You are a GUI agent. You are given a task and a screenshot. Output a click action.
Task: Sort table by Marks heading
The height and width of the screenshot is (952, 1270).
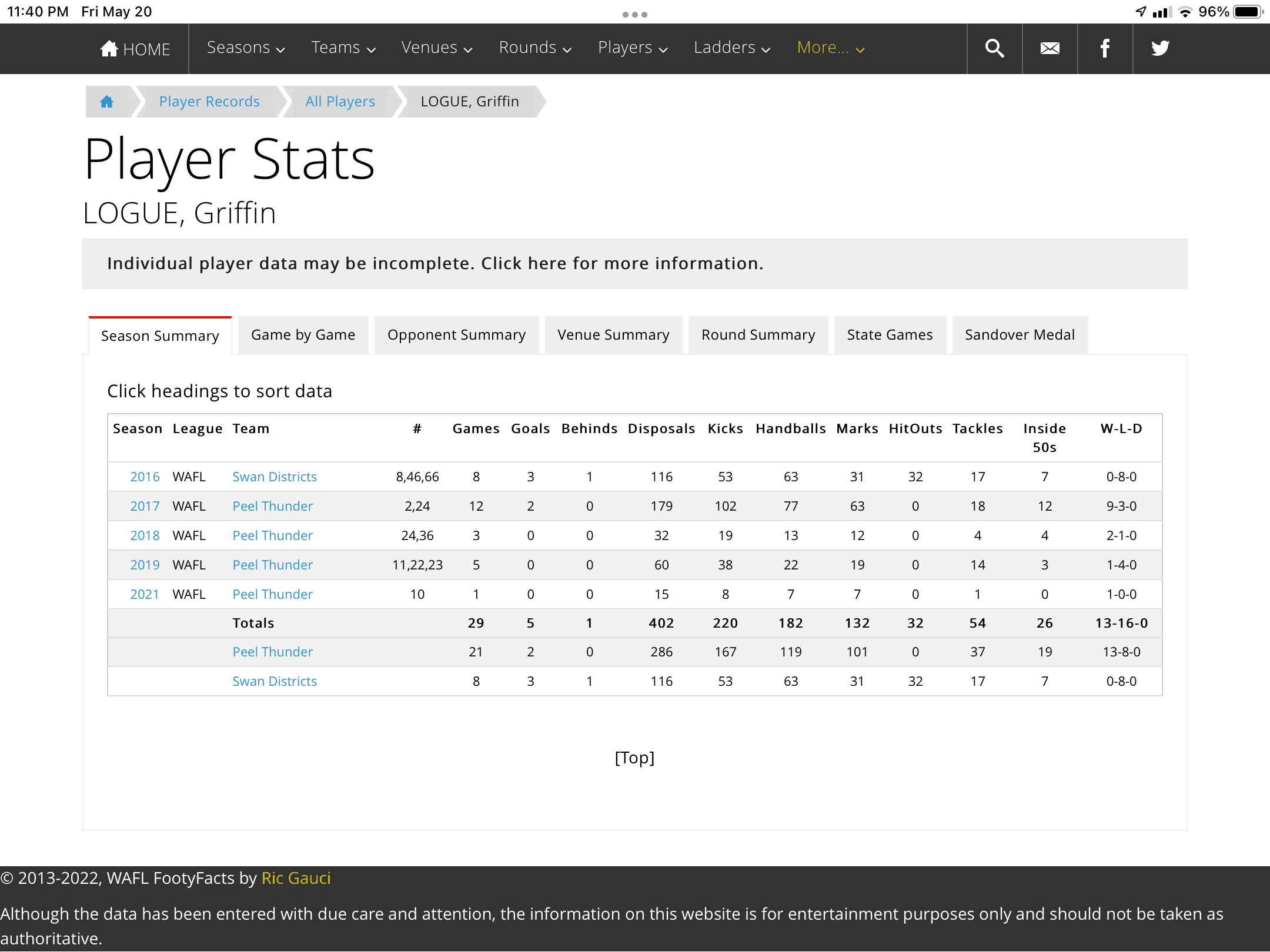857,428
